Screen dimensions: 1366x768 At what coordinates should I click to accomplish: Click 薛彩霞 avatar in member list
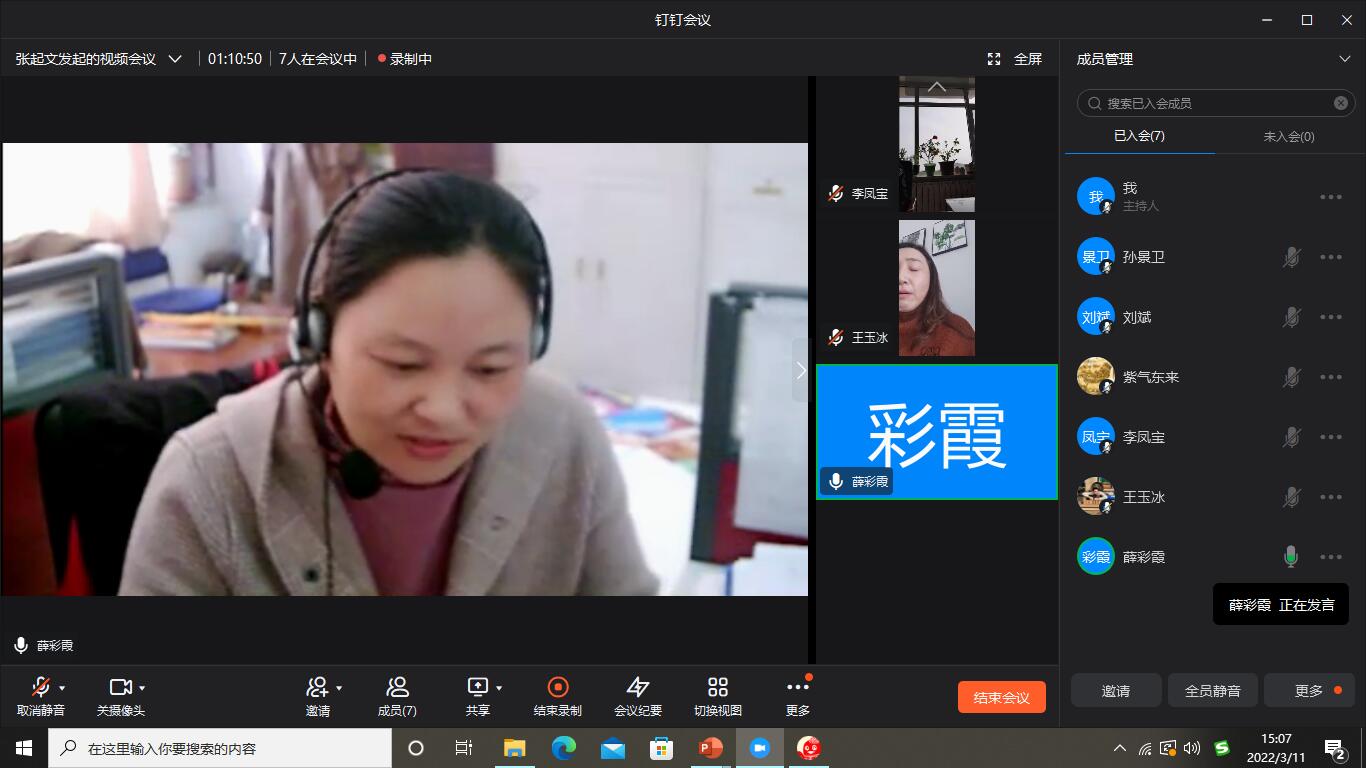point(1096,556)
